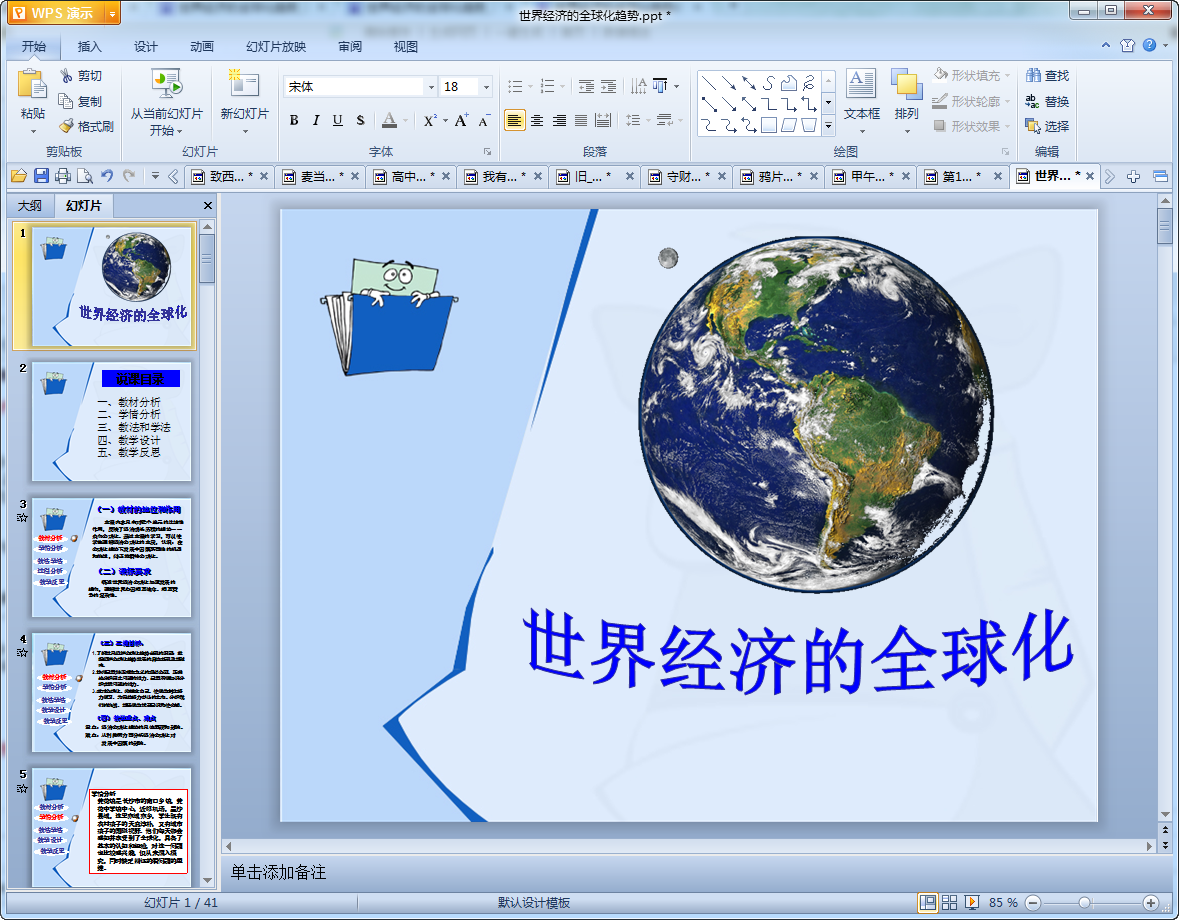Switch to Outline (大纲) pane tab
1179x920 pixels.
[x=30, y=206]
